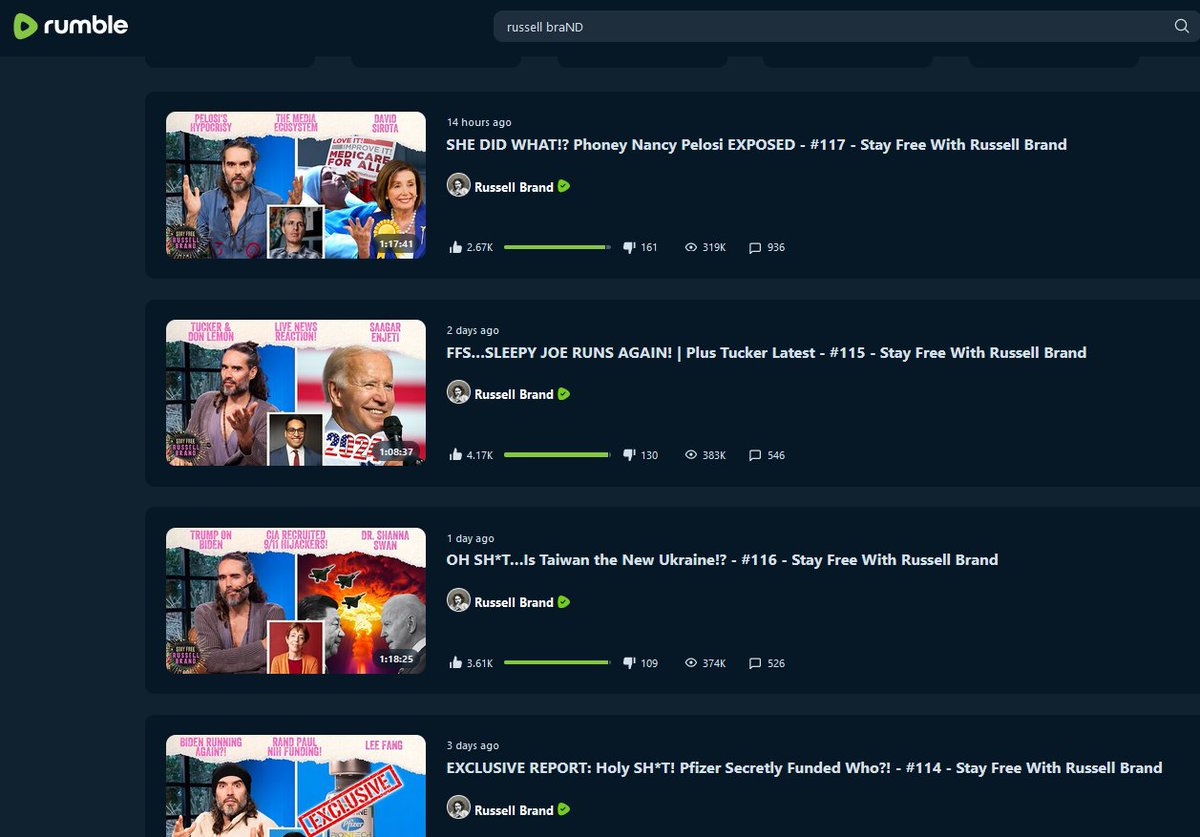Click the search magnifier icon
This screenshot has width=1200, height=837.
tap(1181, 27)
